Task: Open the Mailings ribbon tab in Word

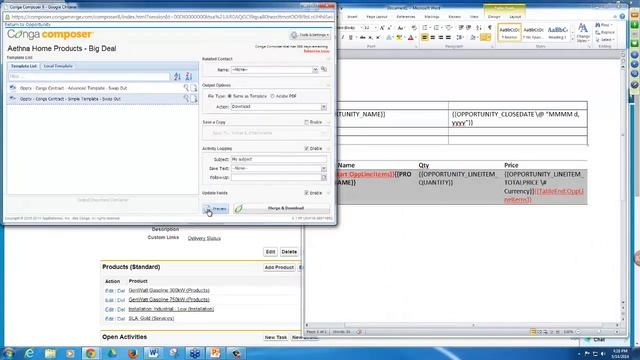Action: click(x=432, y=17)
